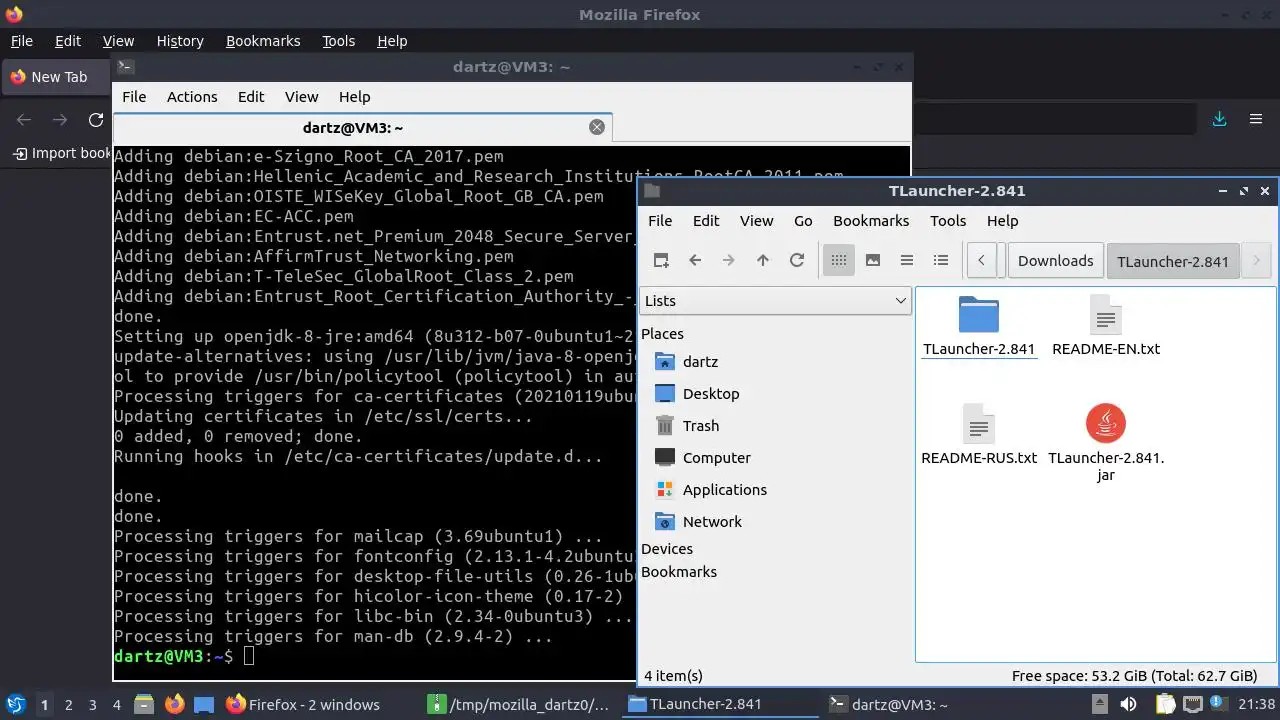The width and height of the screenshot is (1280, 720).
Task: Launch Firefox from taskbar quick launch
Action: pos(174,705)
